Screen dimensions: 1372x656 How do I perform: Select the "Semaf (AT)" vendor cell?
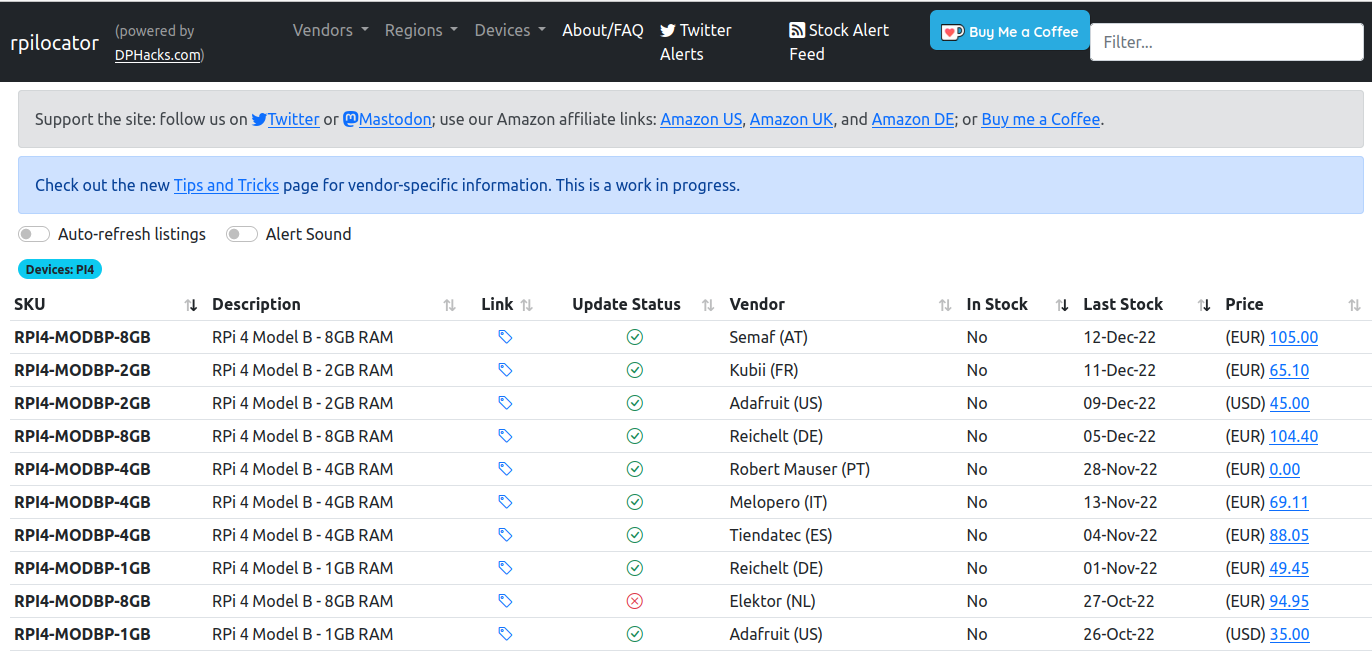769,337
